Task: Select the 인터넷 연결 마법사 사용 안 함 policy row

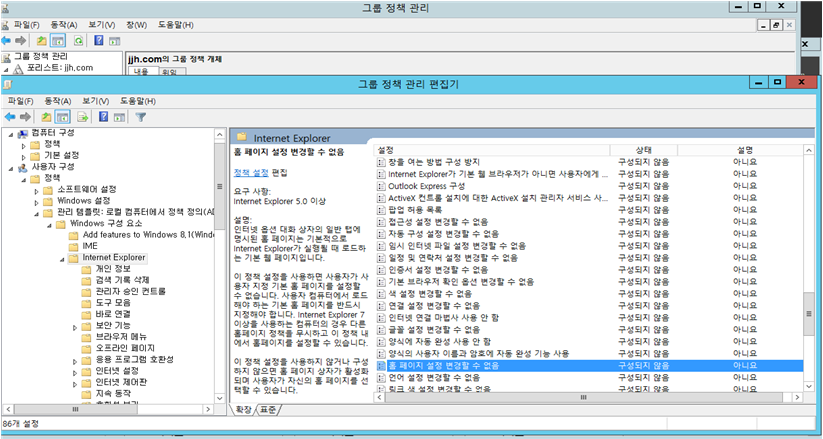Action: pos(589,318)
